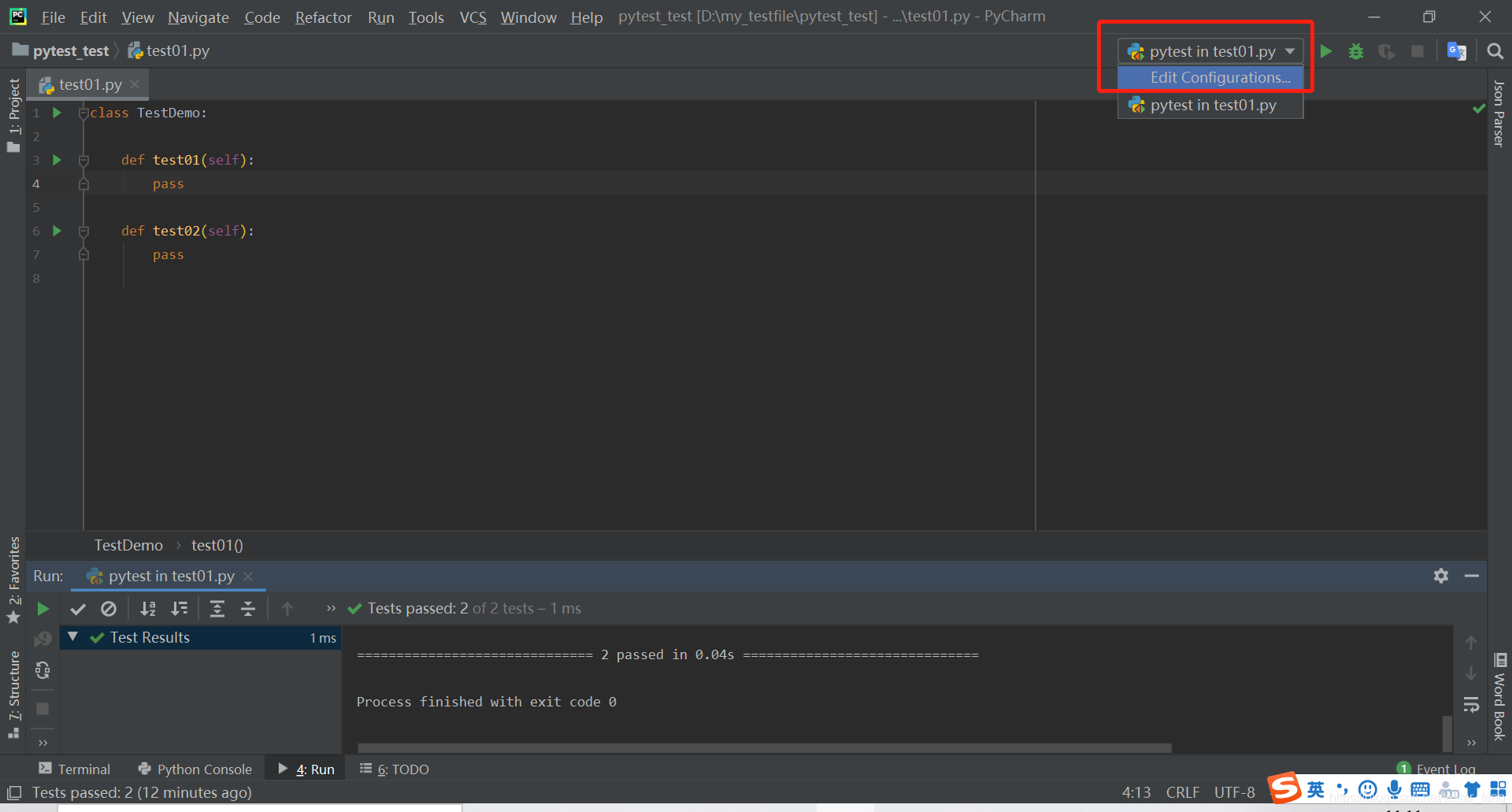Click pytest_test breadcrumb folder
The image size is (1512, 812).
(x=61, y=50)
